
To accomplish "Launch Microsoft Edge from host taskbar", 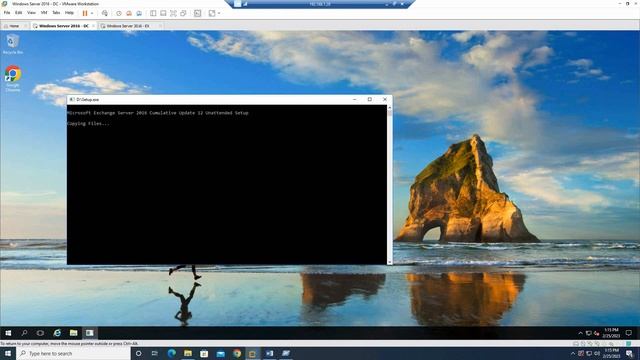I will coord(171,353).
